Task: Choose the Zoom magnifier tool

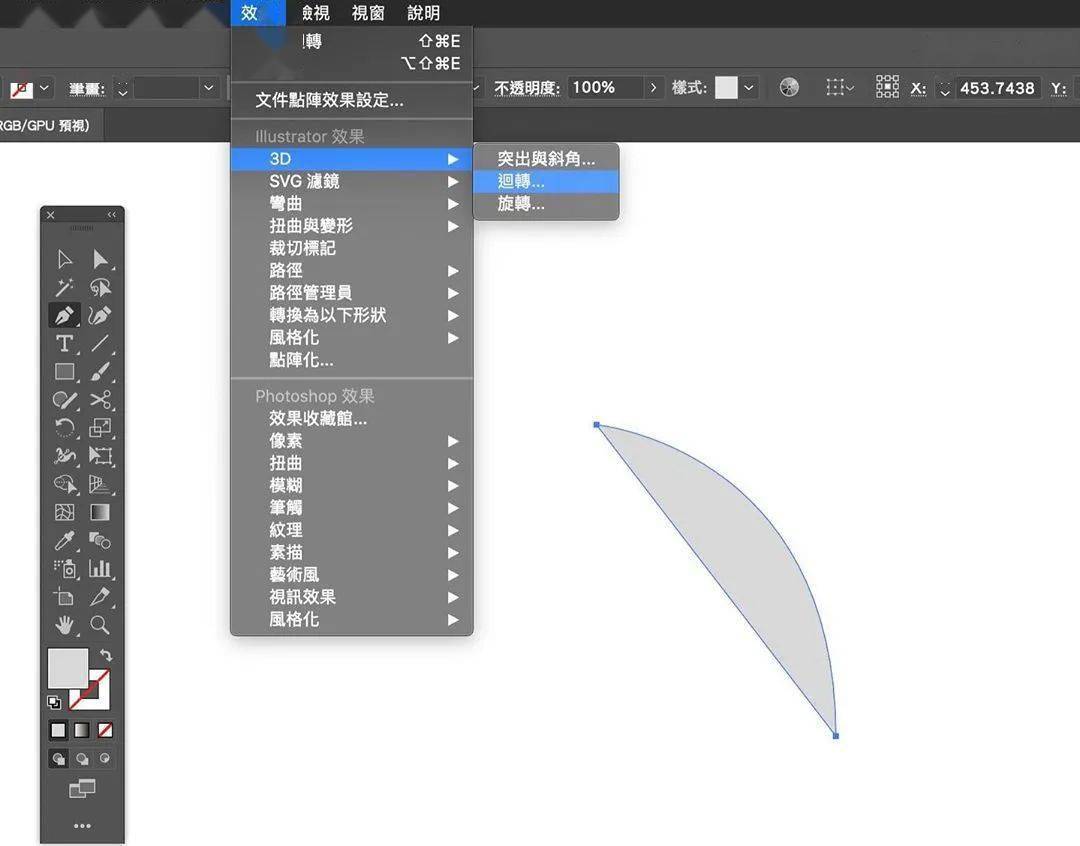Action: [100, 625]
